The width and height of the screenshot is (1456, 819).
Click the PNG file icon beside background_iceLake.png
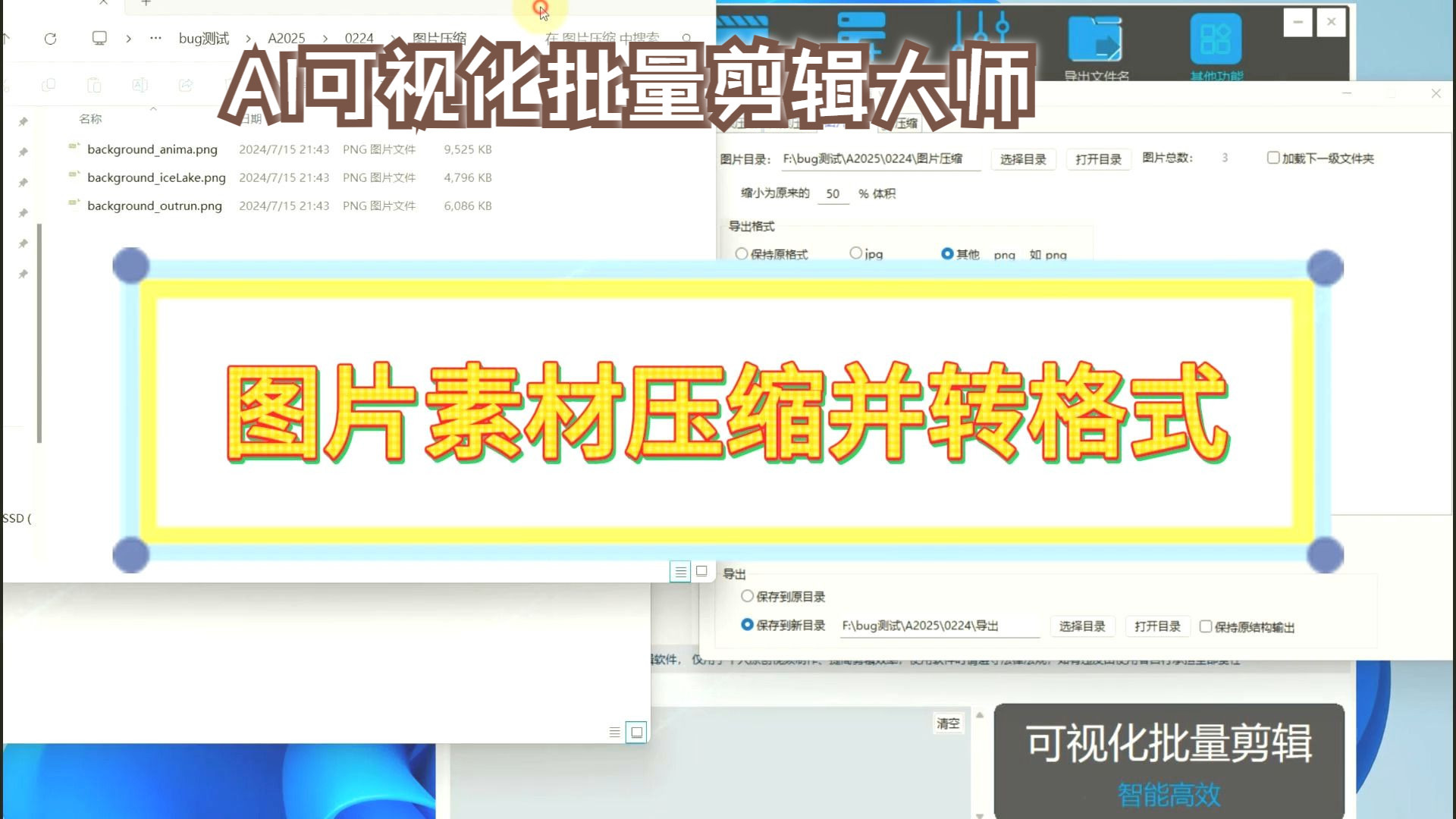tap(74, 174)
